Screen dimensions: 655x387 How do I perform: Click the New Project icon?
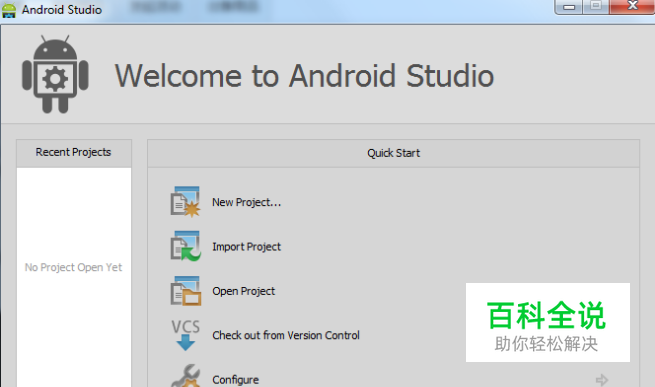click(185, 202)
